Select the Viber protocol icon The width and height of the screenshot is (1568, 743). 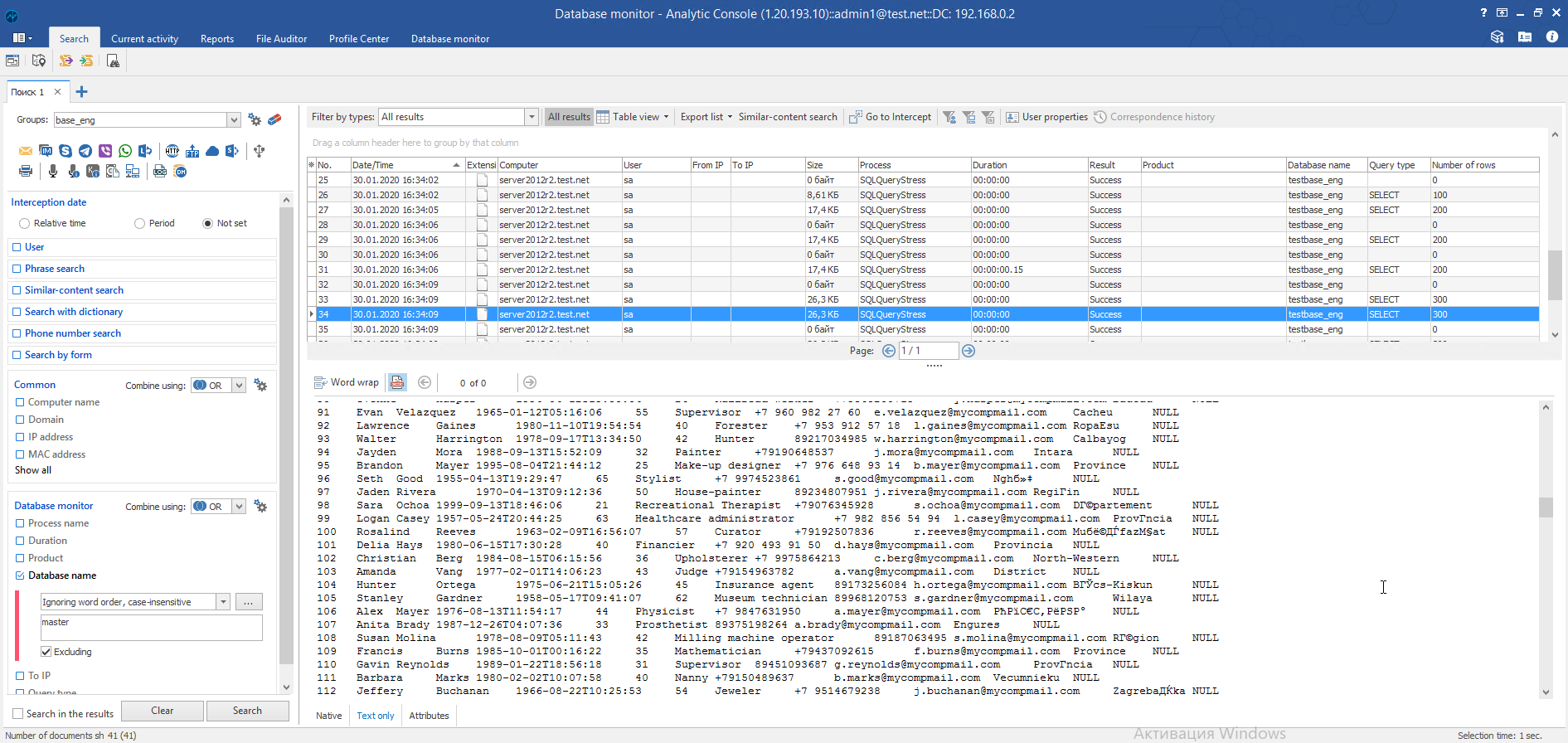(105, 151)
